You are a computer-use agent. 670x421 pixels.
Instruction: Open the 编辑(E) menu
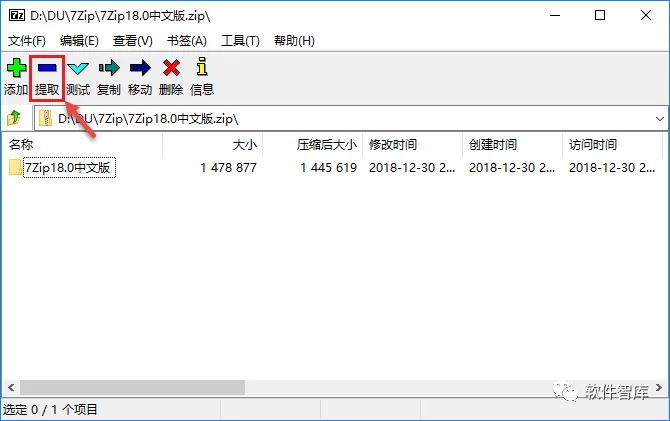click(79, 41)
